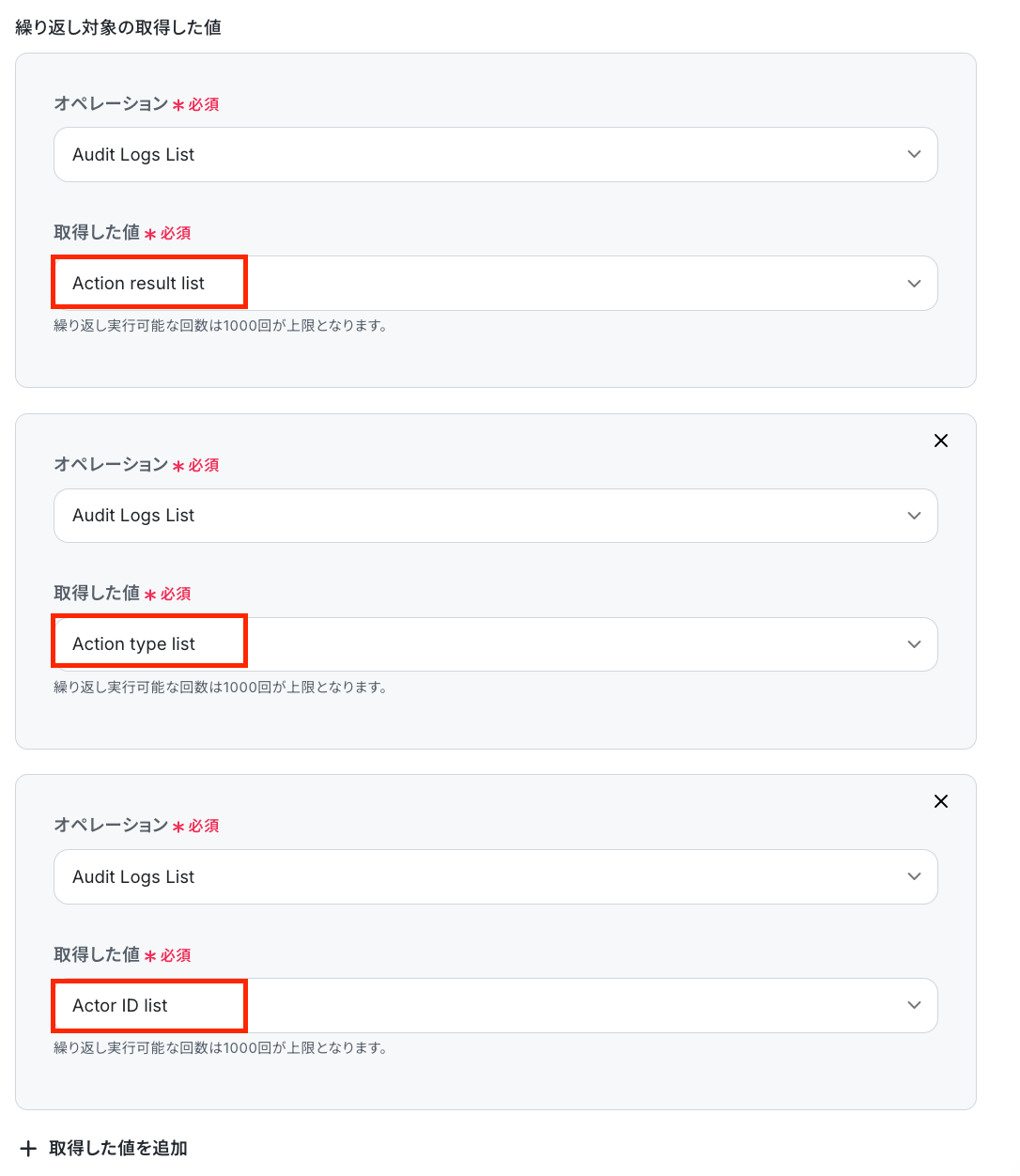Remove the second card with its X icon
1020x1176 pixels.
(x=940, y=441)
